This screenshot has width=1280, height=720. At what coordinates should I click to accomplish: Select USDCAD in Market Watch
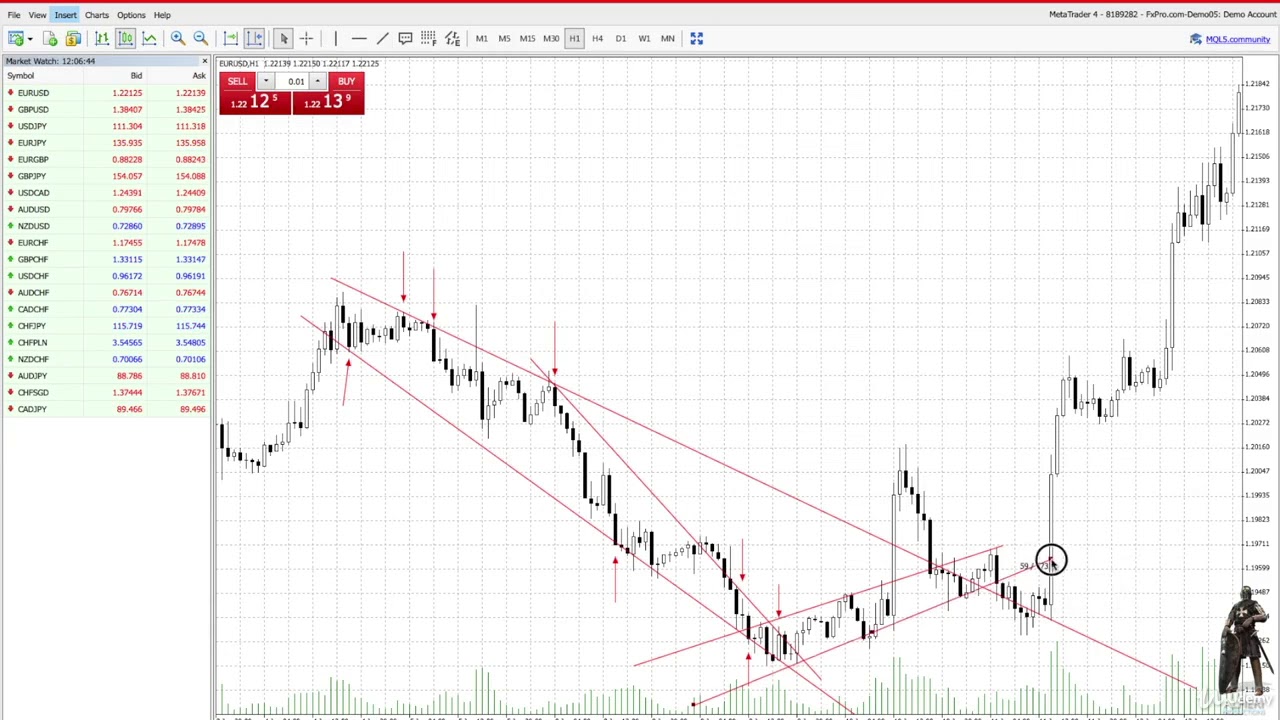pos(105,193)
